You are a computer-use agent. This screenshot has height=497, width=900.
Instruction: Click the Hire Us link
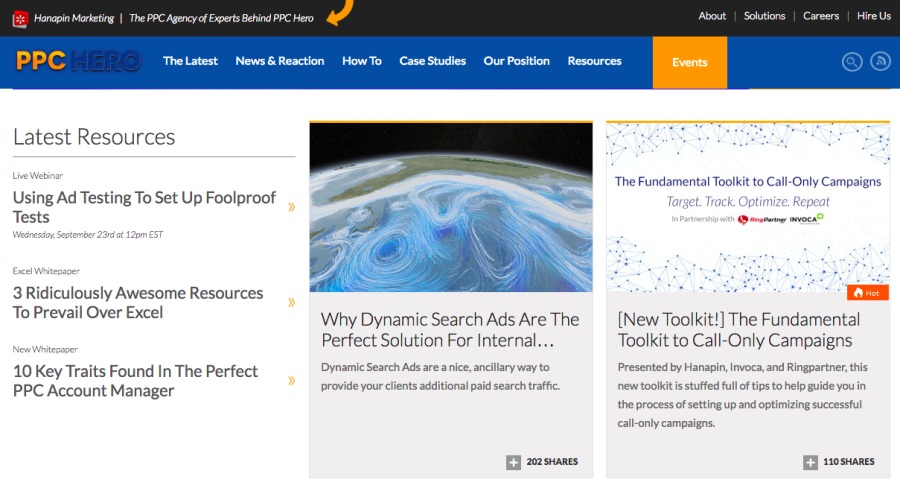(x=874, y=16)
